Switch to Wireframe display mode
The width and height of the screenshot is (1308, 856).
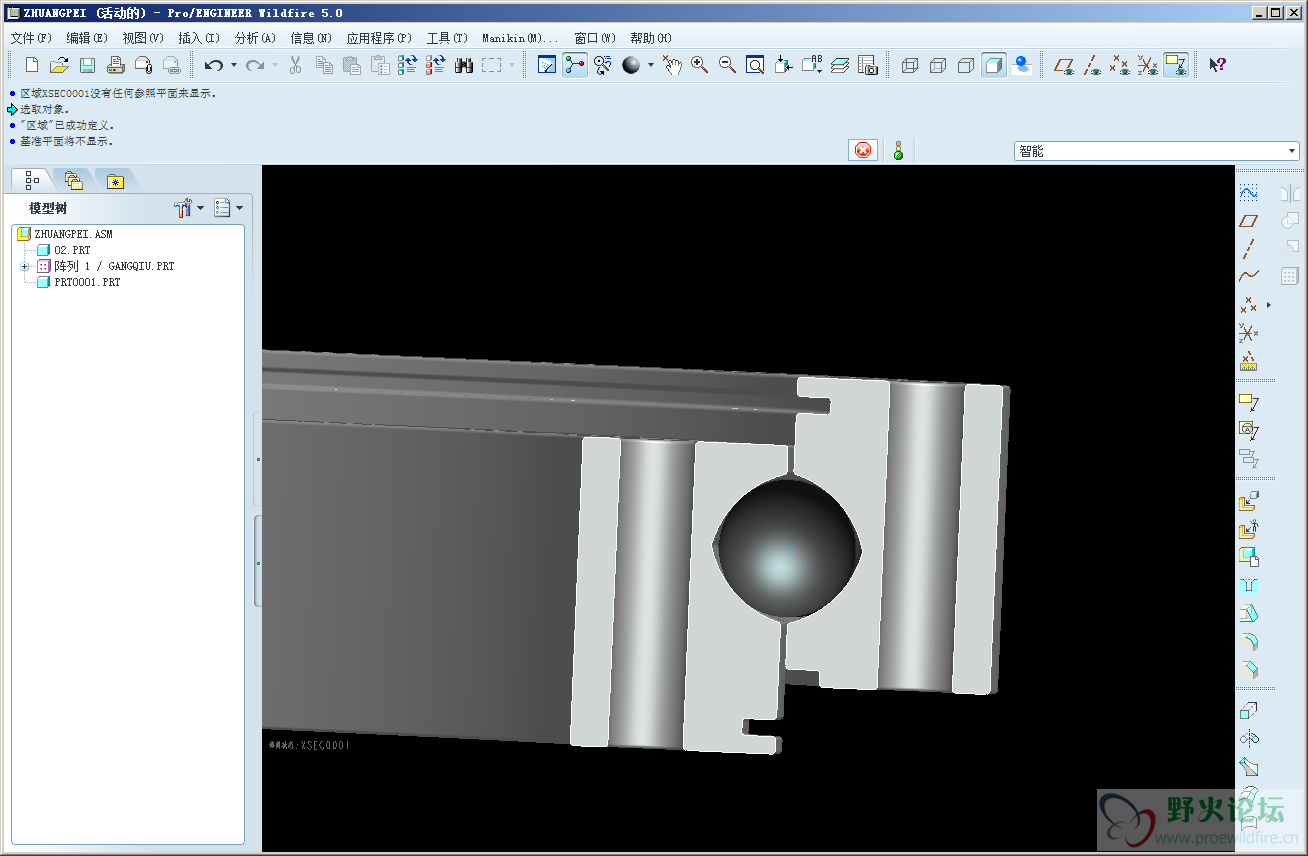(x=909, y=65)
